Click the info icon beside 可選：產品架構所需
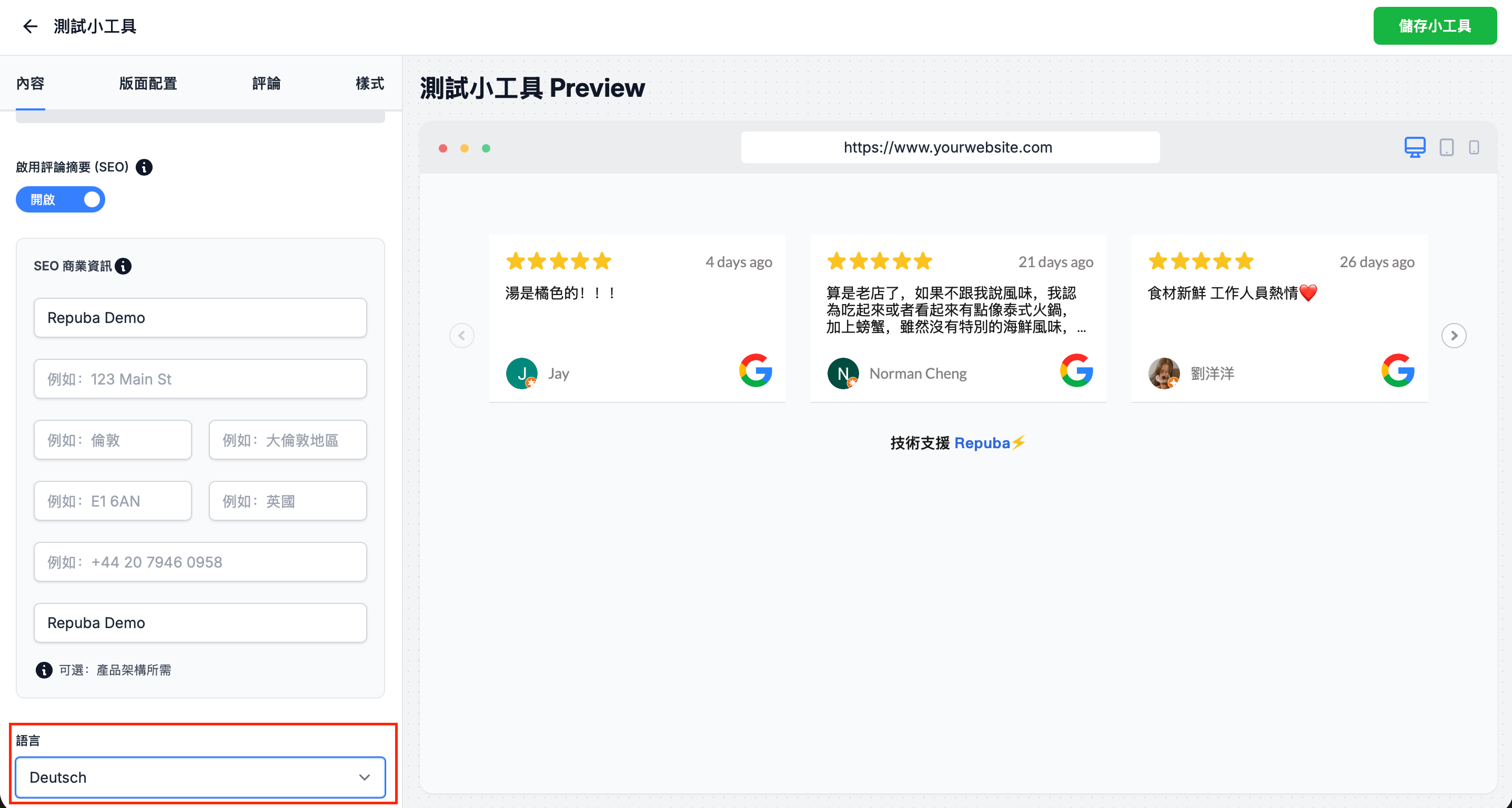This screenshot has height=808, width=1512. (x=44, y=670)
